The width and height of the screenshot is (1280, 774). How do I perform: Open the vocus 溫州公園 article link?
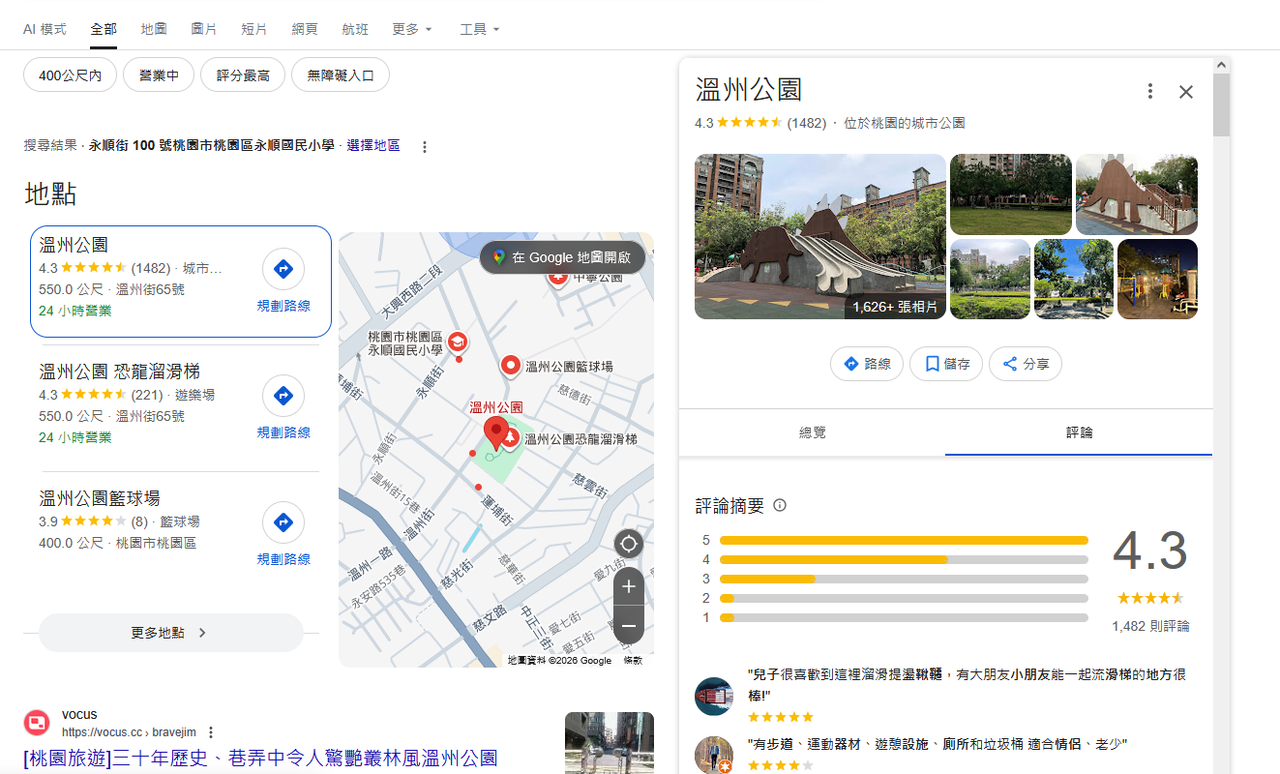tap(261, 758)
